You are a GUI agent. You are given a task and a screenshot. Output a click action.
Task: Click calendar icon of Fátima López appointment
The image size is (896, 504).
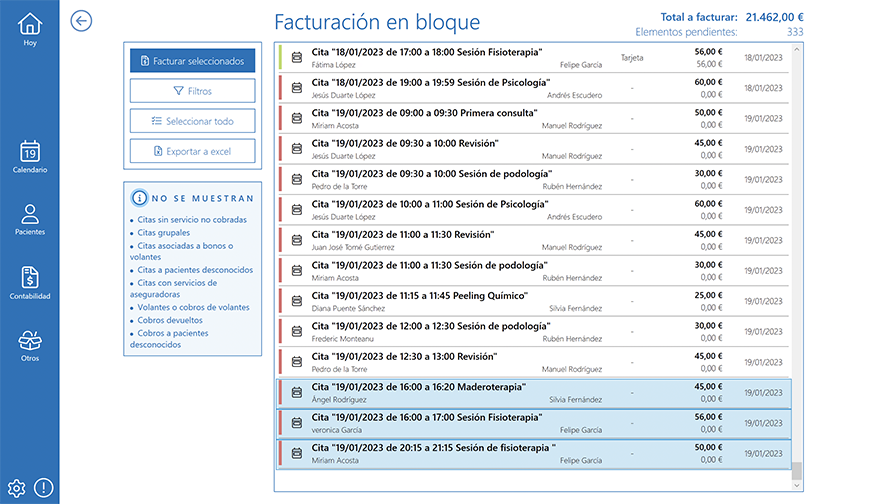click(x=297, y=57)
